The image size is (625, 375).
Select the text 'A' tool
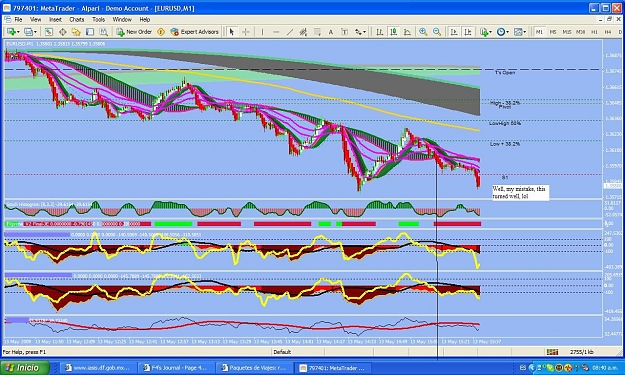[x=330, y=32]
